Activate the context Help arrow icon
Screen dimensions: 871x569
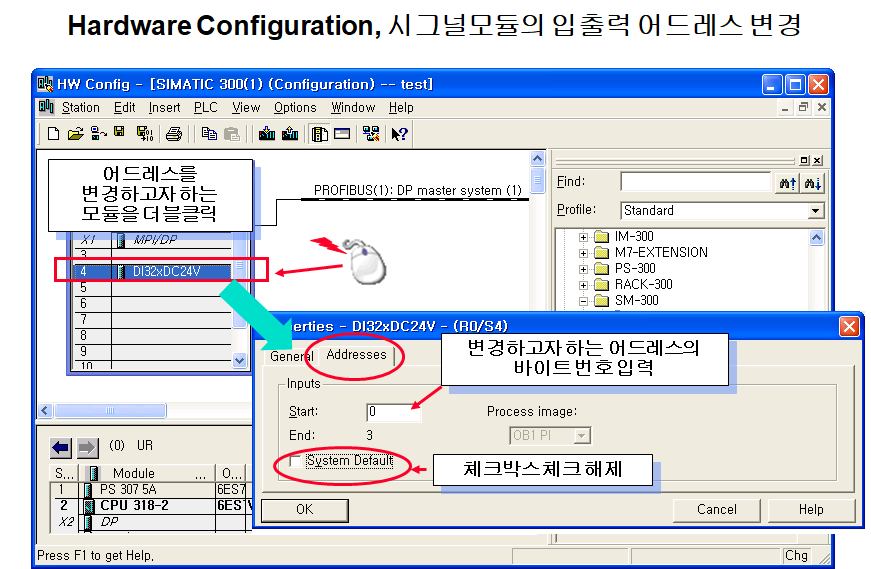click(x=399, y=134)
